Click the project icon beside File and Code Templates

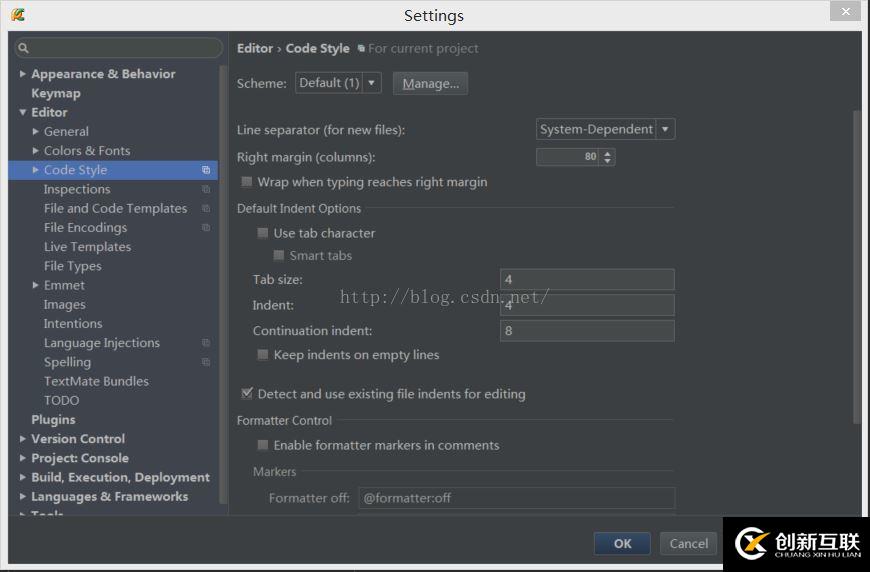tap(206, 209)
